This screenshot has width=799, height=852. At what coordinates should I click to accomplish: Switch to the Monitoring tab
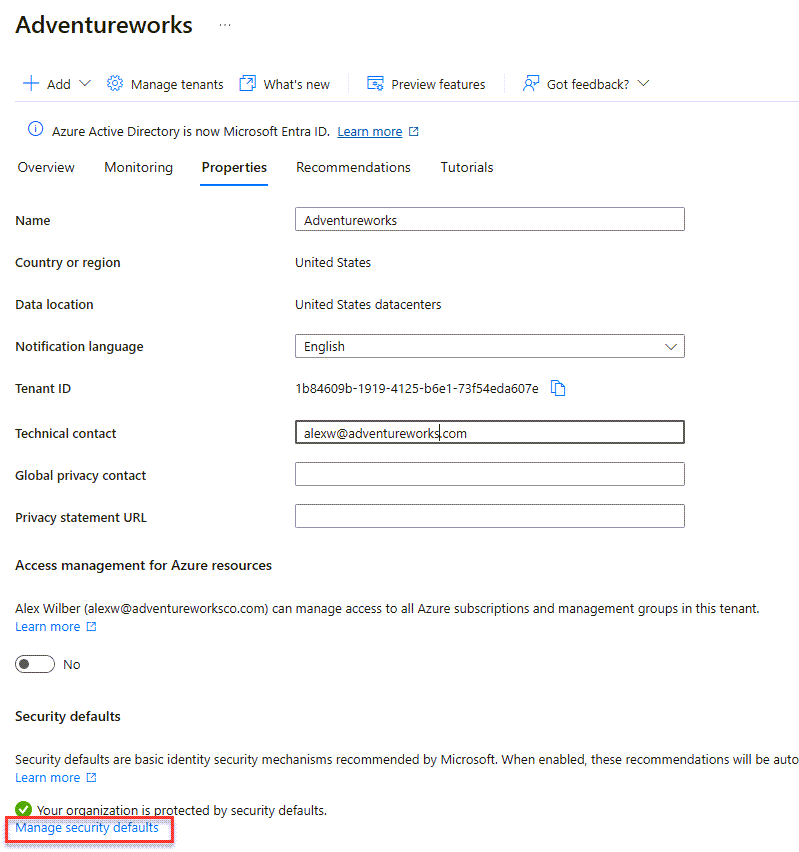point(139,167)
